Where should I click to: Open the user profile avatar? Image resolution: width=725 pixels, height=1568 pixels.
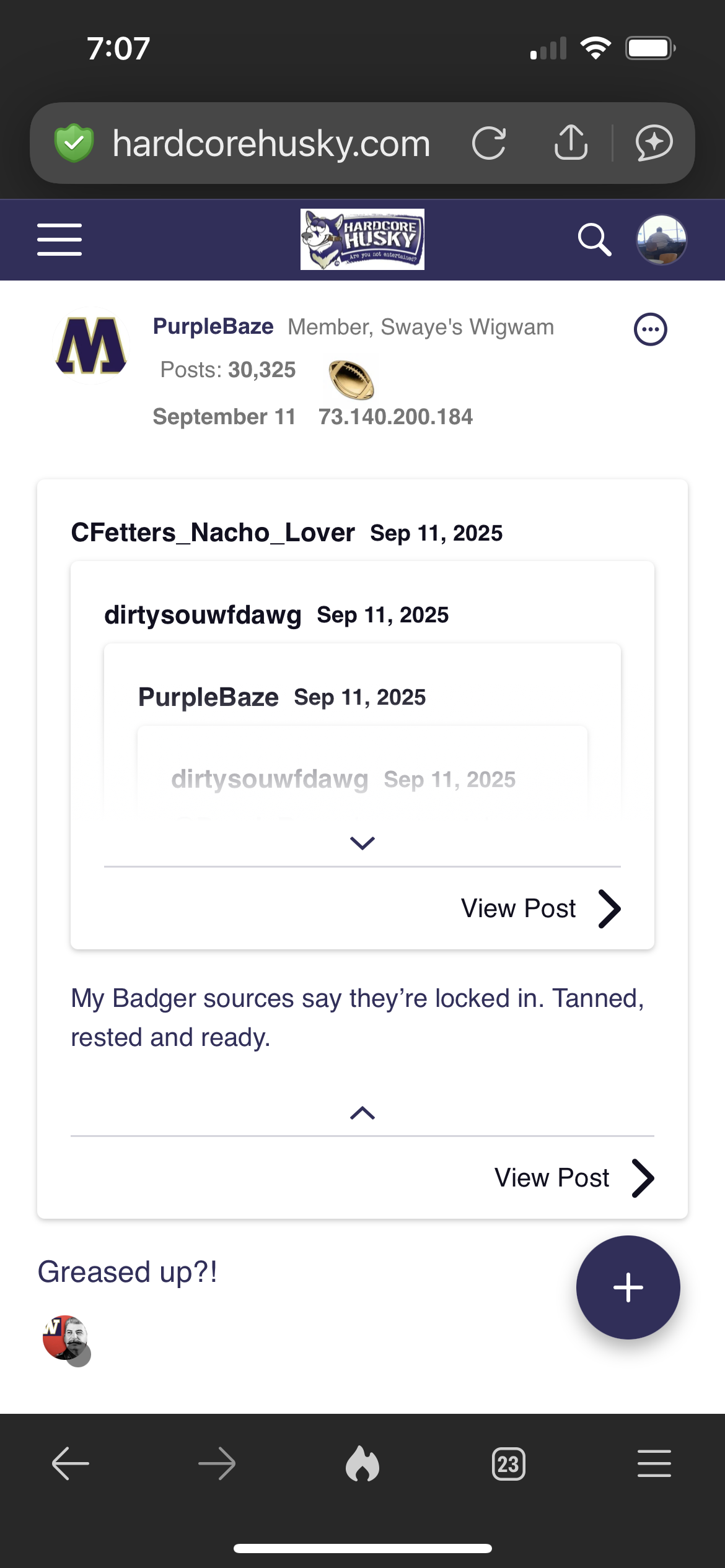pos(661,240)
